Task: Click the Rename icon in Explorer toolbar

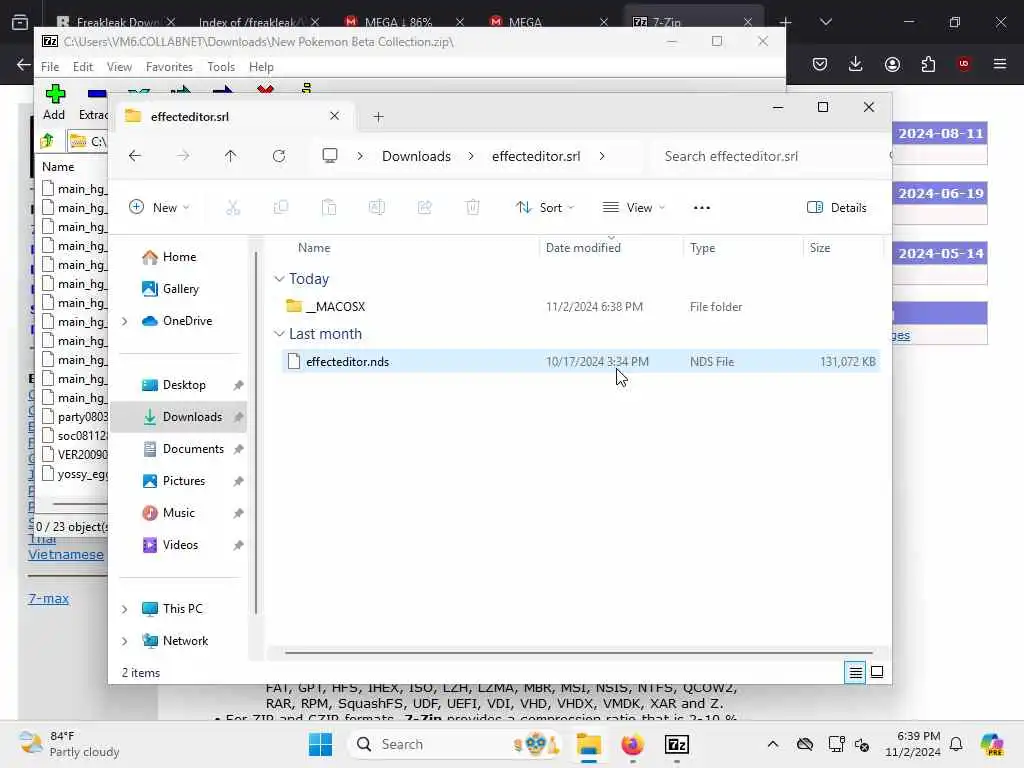Action: 377,208
